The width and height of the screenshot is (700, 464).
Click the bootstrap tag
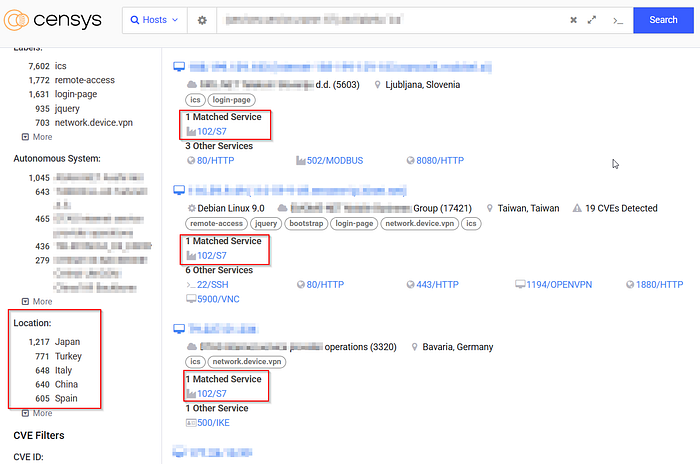306,223
